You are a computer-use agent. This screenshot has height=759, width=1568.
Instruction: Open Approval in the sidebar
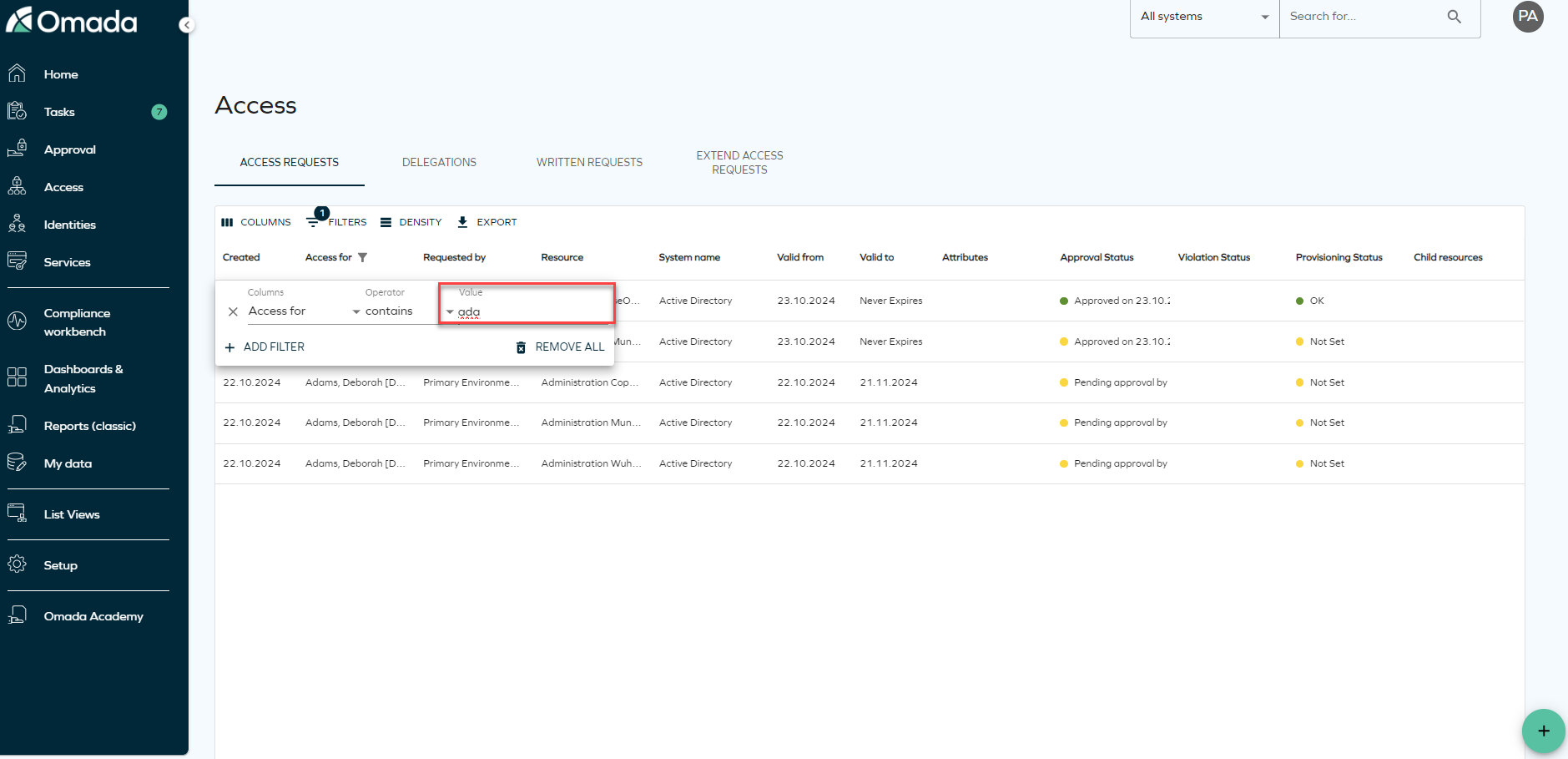click(70, 149)
